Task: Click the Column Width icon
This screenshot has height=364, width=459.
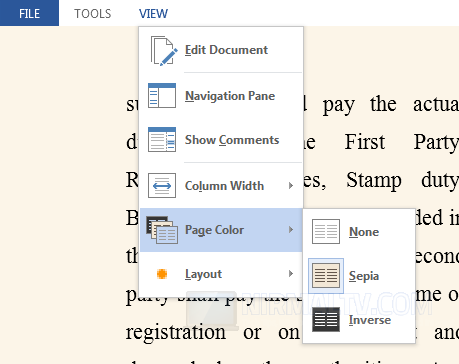Action: (162, 185)
